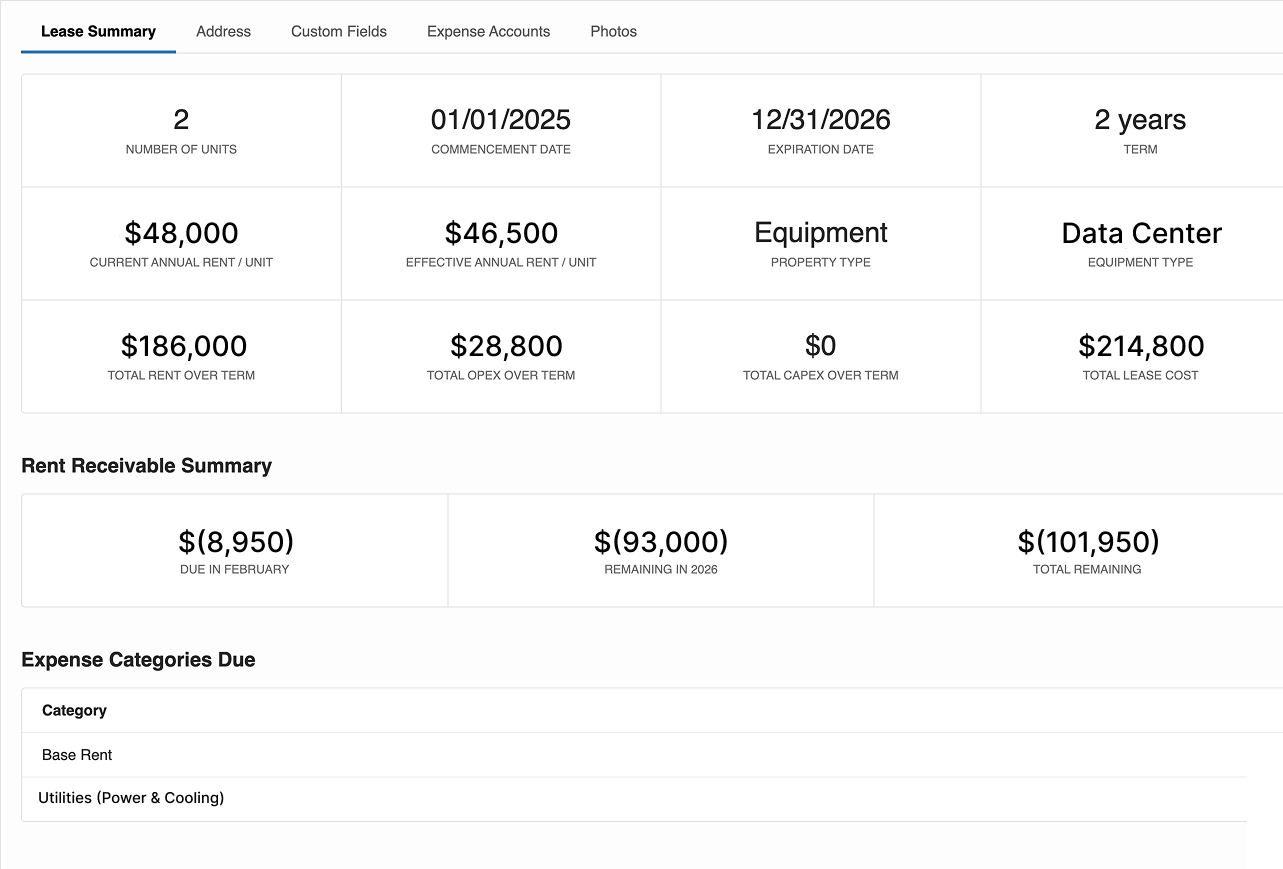1283x869 pixels.
Task: Click the $186,000 Total Rent Over Term
Action: coord(183,346)
